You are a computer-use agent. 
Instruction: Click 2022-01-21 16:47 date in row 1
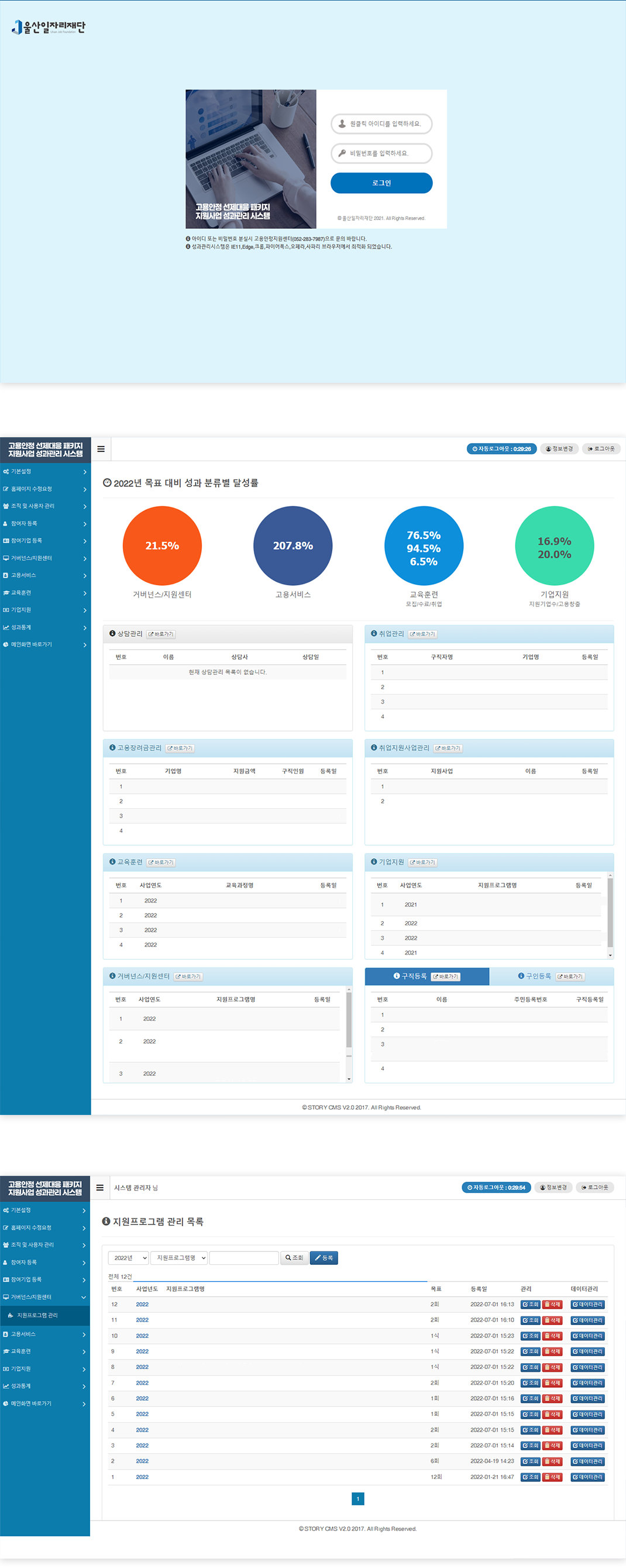pos(491,1477)
